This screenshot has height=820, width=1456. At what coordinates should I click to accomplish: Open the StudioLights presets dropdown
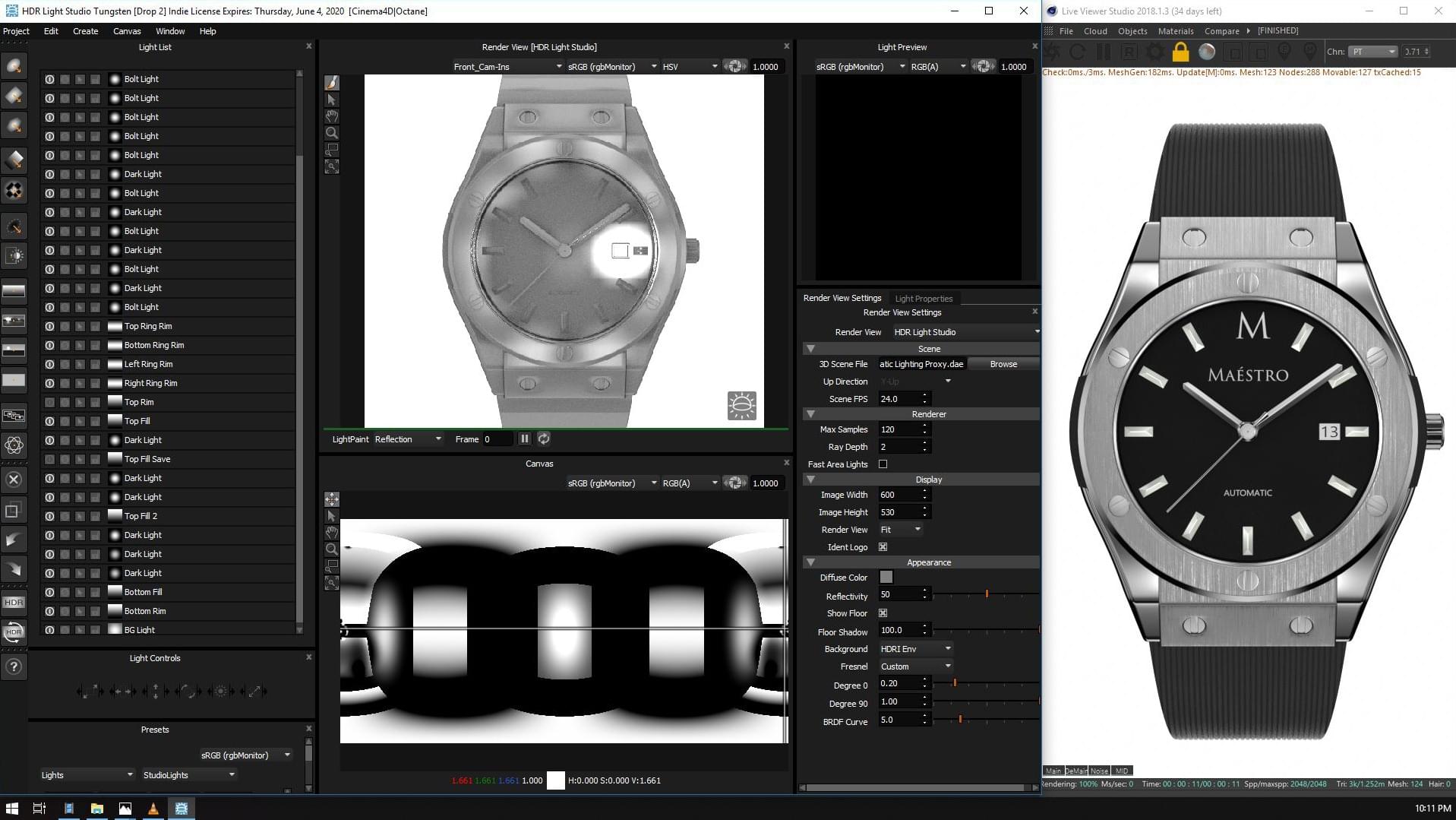[x=189, y=774]
